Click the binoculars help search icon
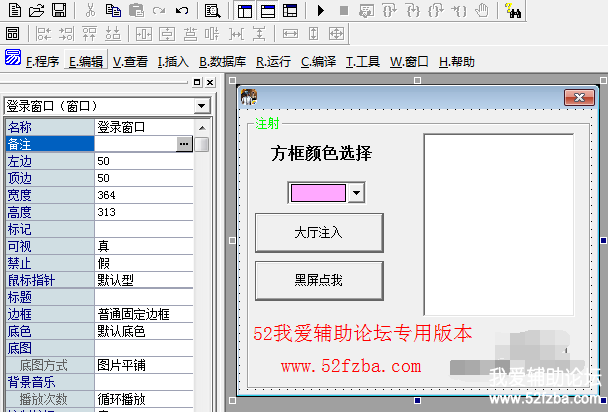 pyautogui.click(x=513, y=10)
